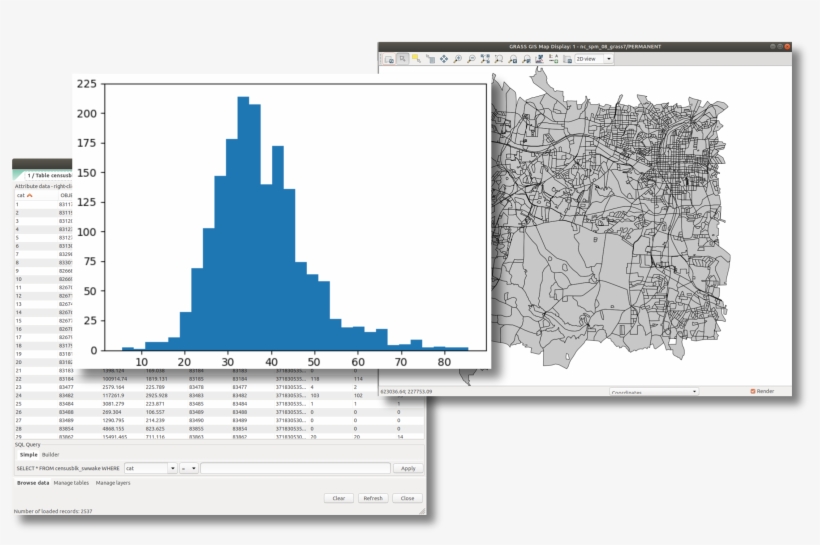This screenshot has width=820, height=545.
Task: Choose the Pan tool
Action: 444,59
